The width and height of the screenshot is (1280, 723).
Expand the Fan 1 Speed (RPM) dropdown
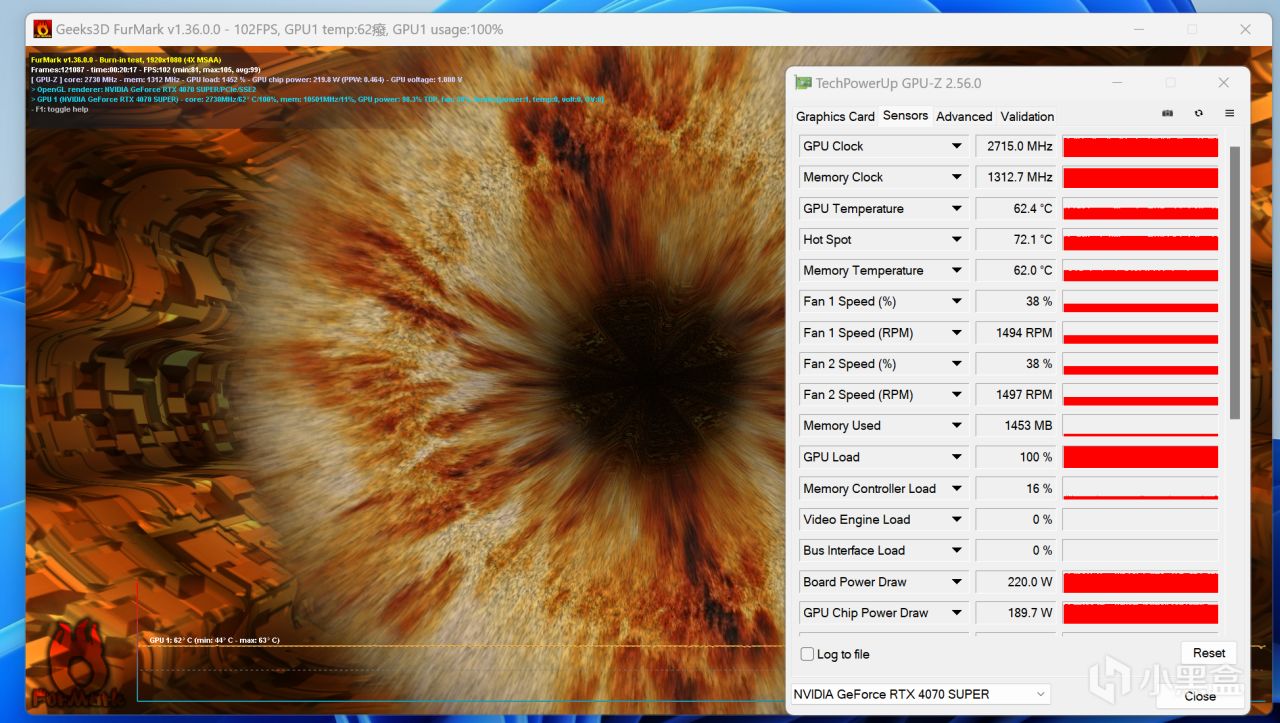pyautogui.click(x=956, y=332)
